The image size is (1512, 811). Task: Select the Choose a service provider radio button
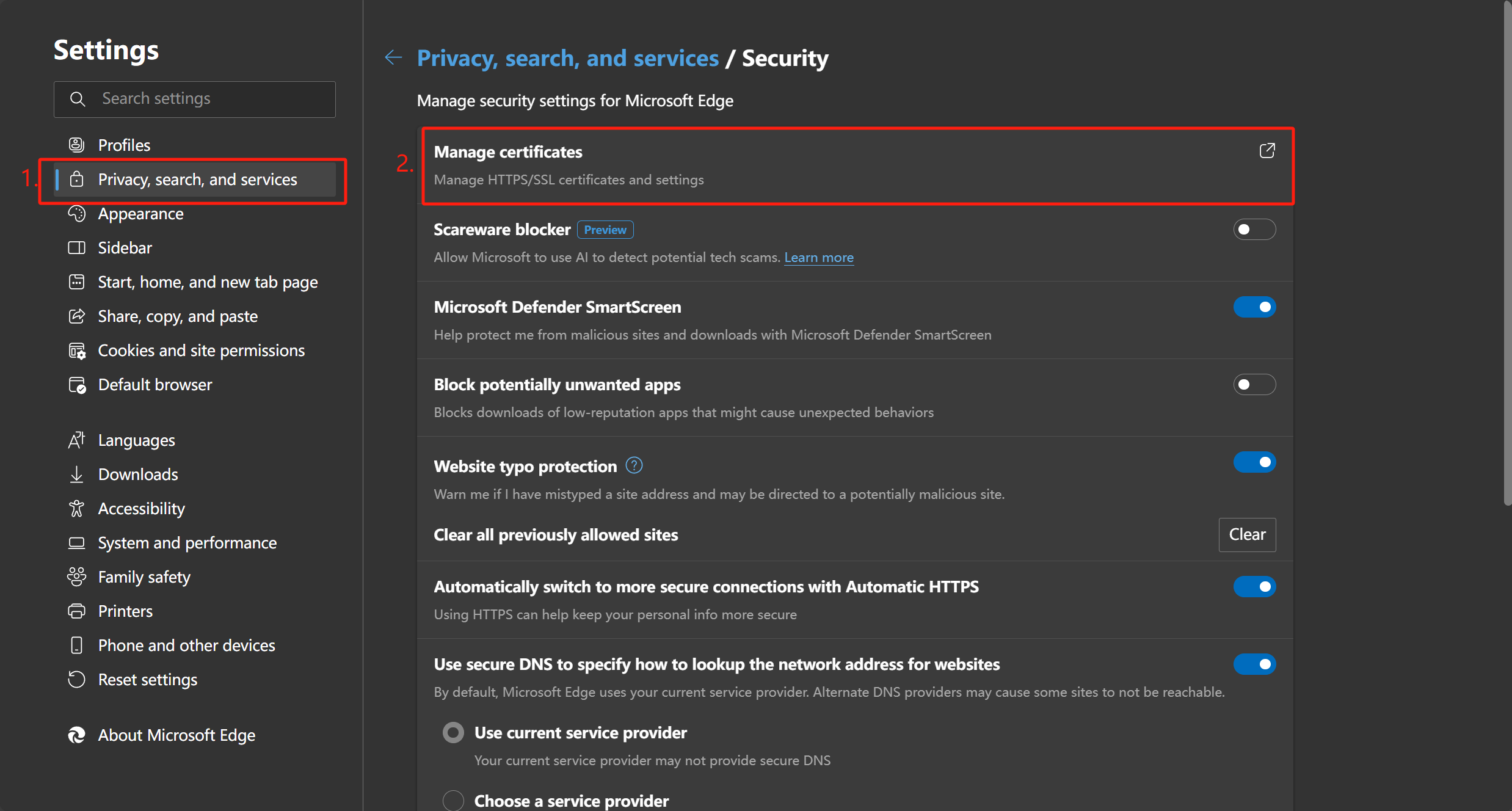point(453,800)
